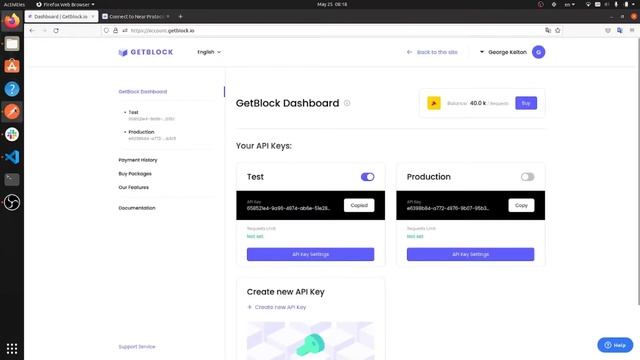Open keyboard language en indicator
The height and width of the screenshot is (360, 640).
point(569,4)
